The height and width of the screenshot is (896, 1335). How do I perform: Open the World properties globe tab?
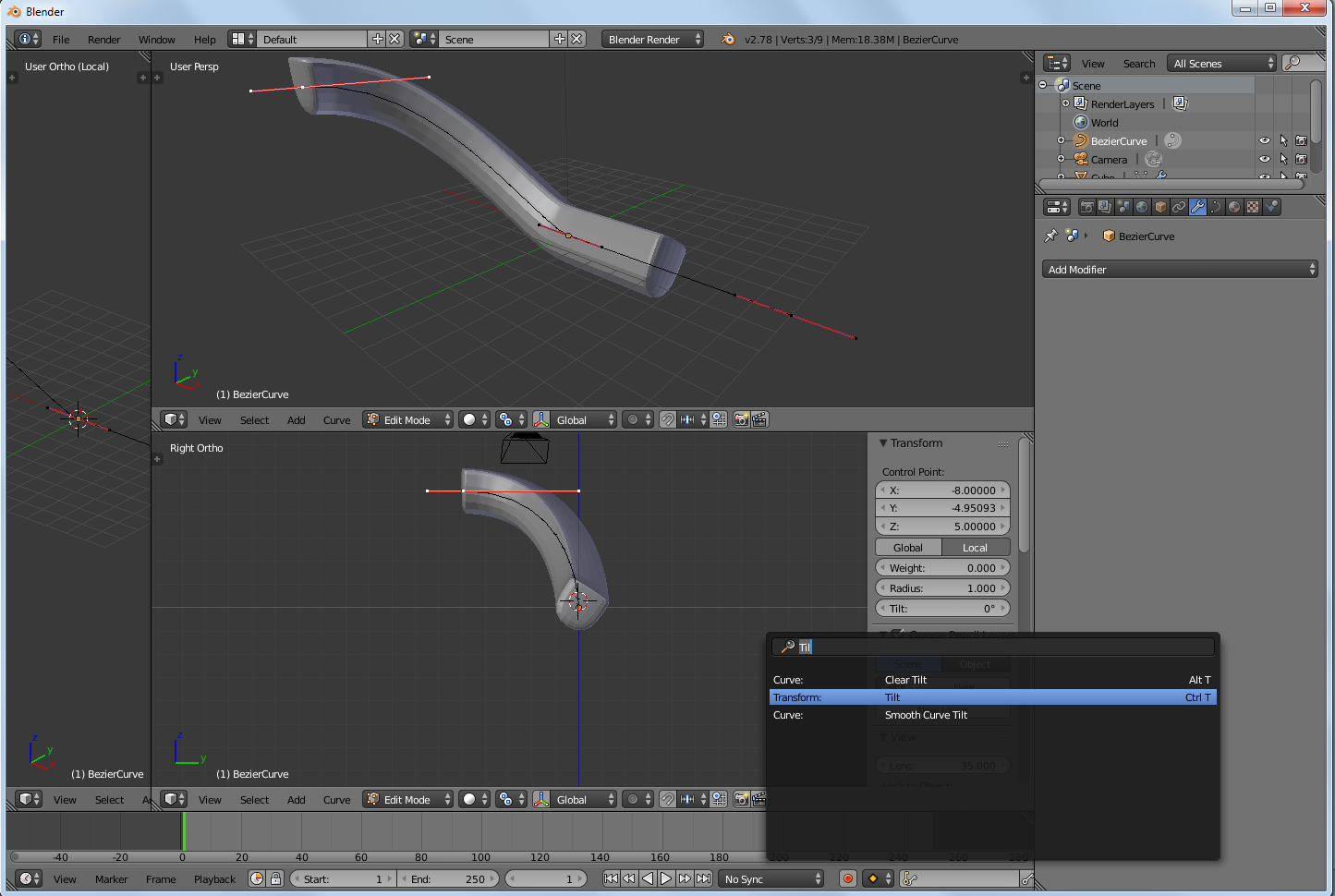pos(1142,207)
